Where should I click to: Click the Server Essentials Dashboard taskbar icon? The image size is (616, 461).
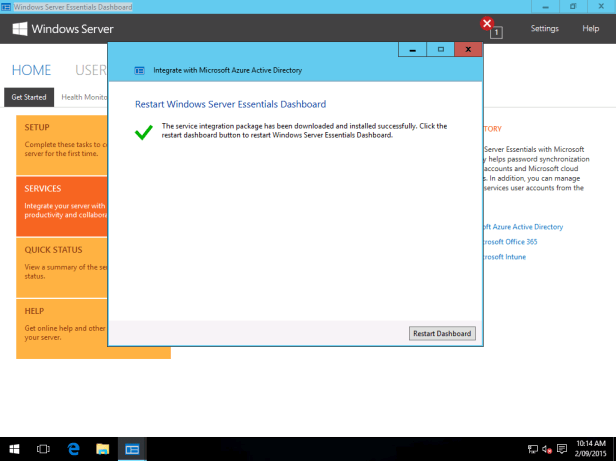point(132,449)
